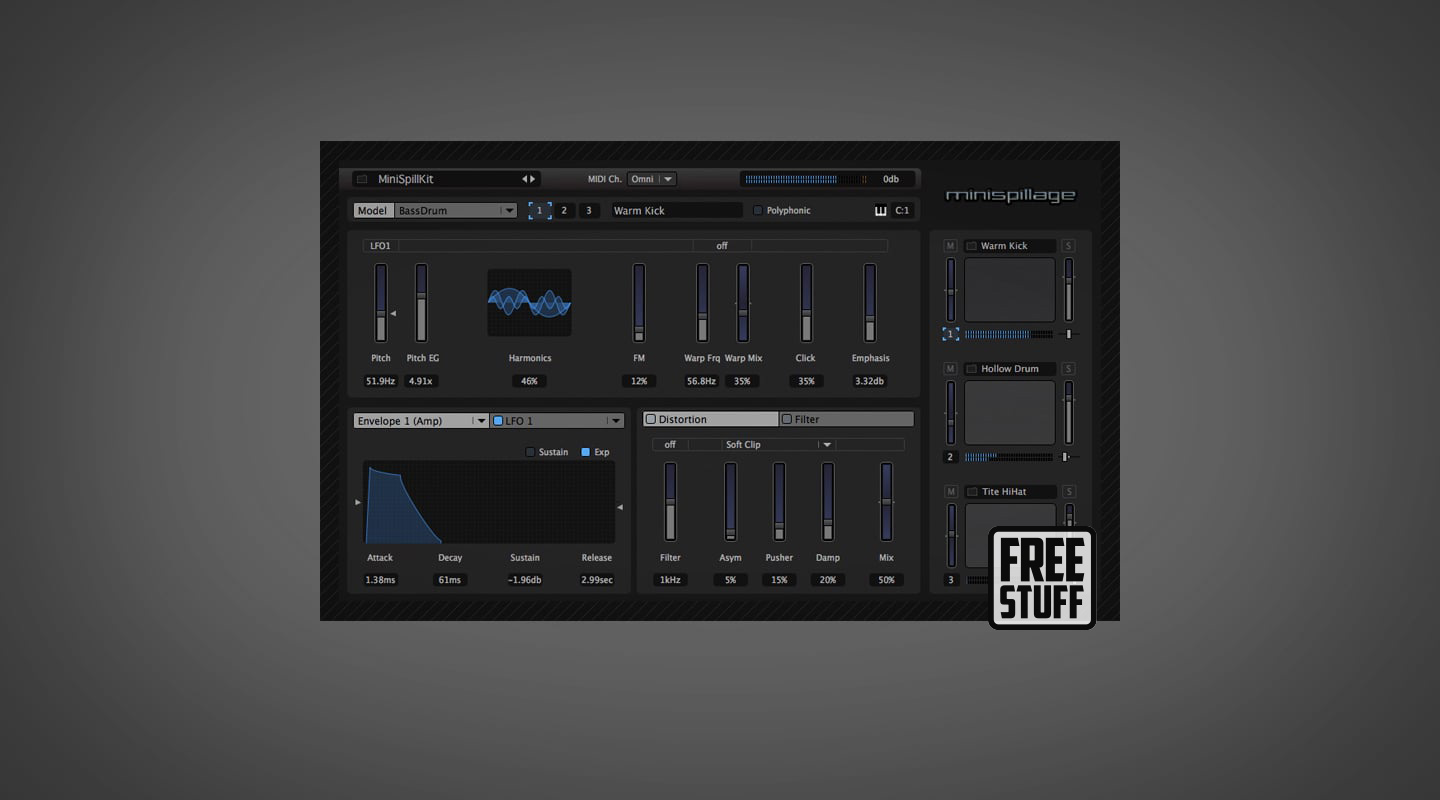The width and height of the screenshot is (1440, 800).
Task: Click the Model label button
Action: (x=373, y=211)
